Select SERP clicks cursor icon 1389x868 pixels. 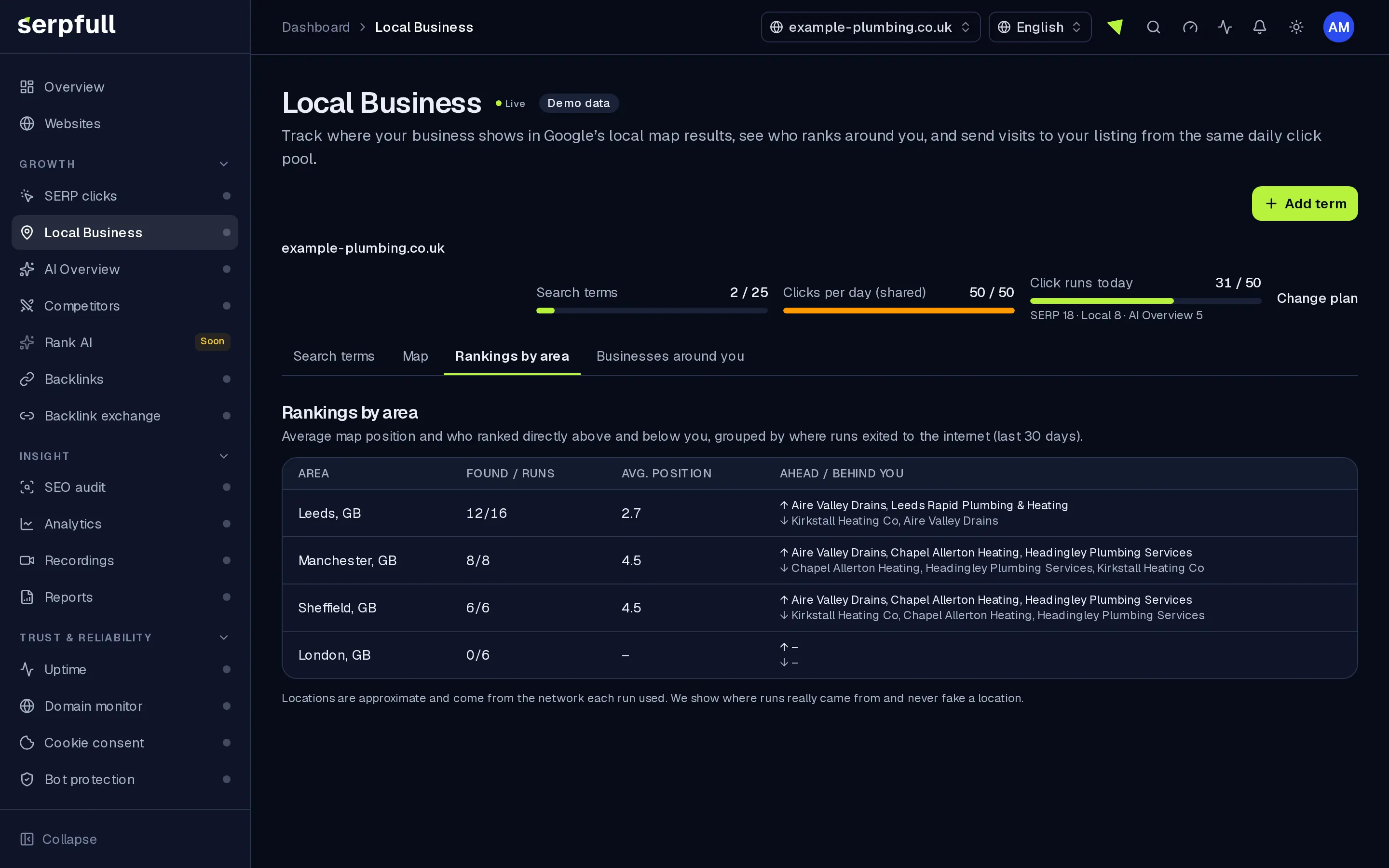pos(27,196)
